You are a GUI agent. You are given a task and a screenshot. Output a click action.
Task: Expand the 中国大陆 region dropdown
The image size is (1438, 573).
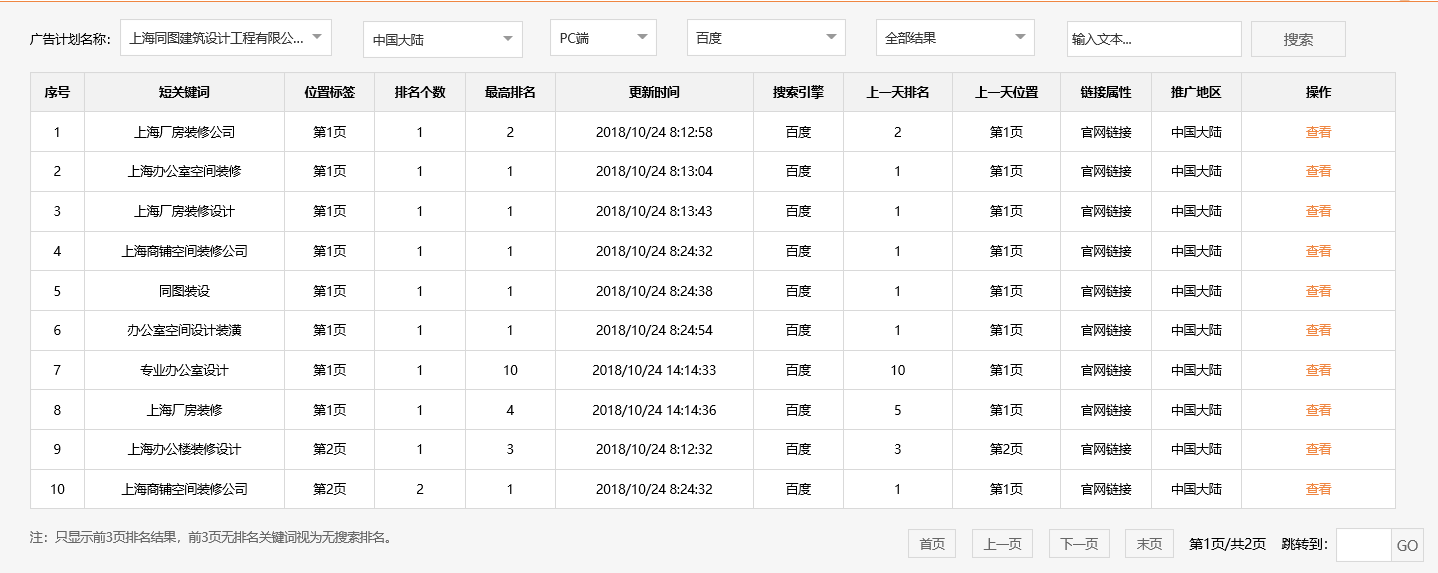pos(443,39)
